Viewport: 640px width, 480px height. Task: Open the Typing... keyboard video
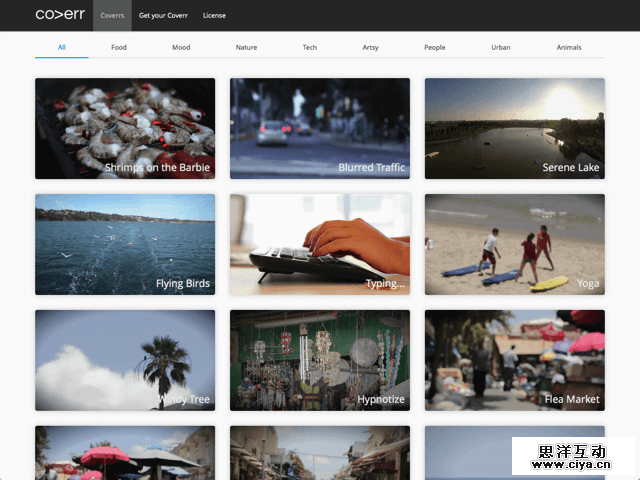(x=320, y=244)
